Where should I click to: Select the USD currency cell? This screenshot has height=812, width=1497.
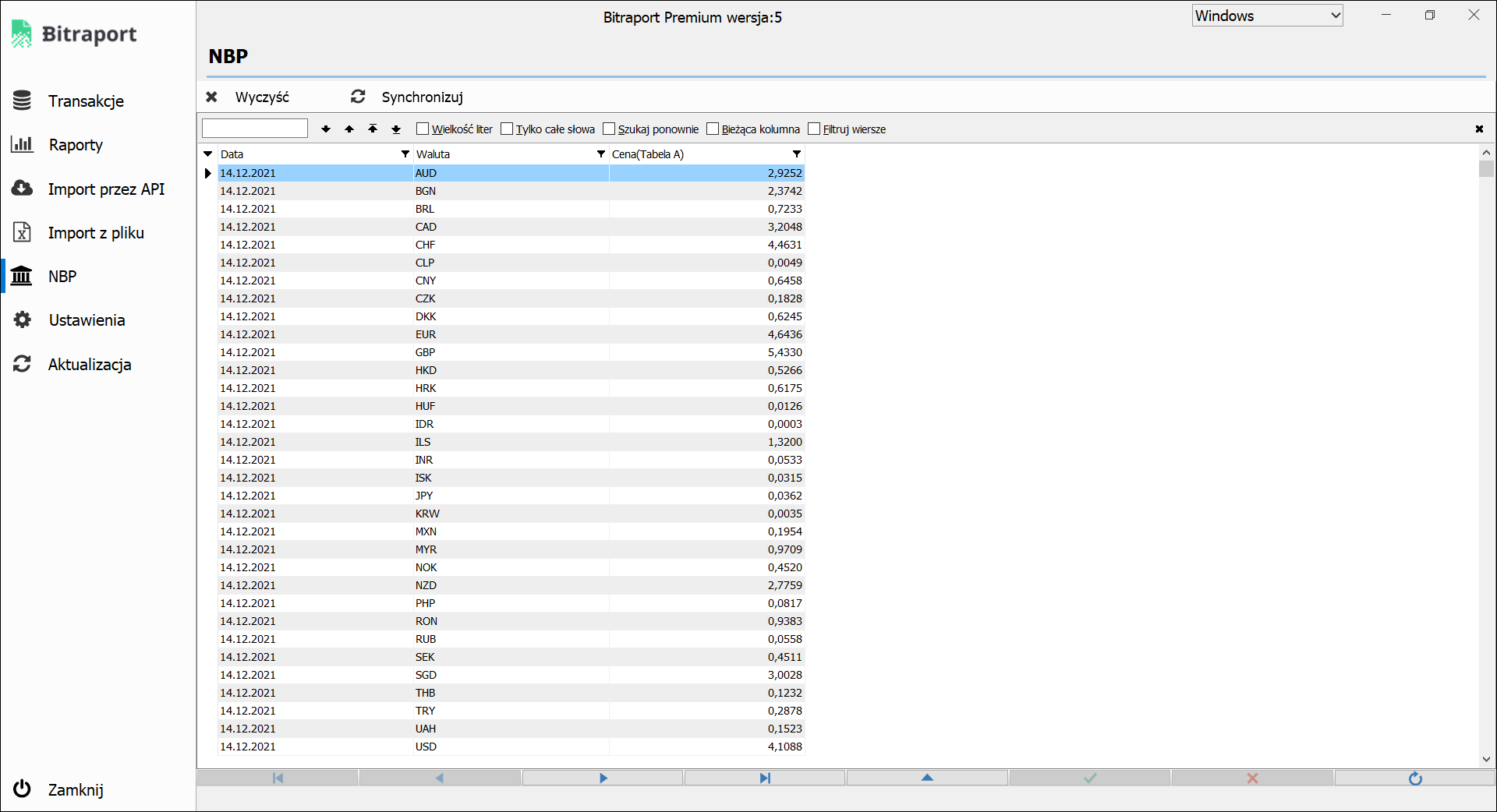[511, 747]
